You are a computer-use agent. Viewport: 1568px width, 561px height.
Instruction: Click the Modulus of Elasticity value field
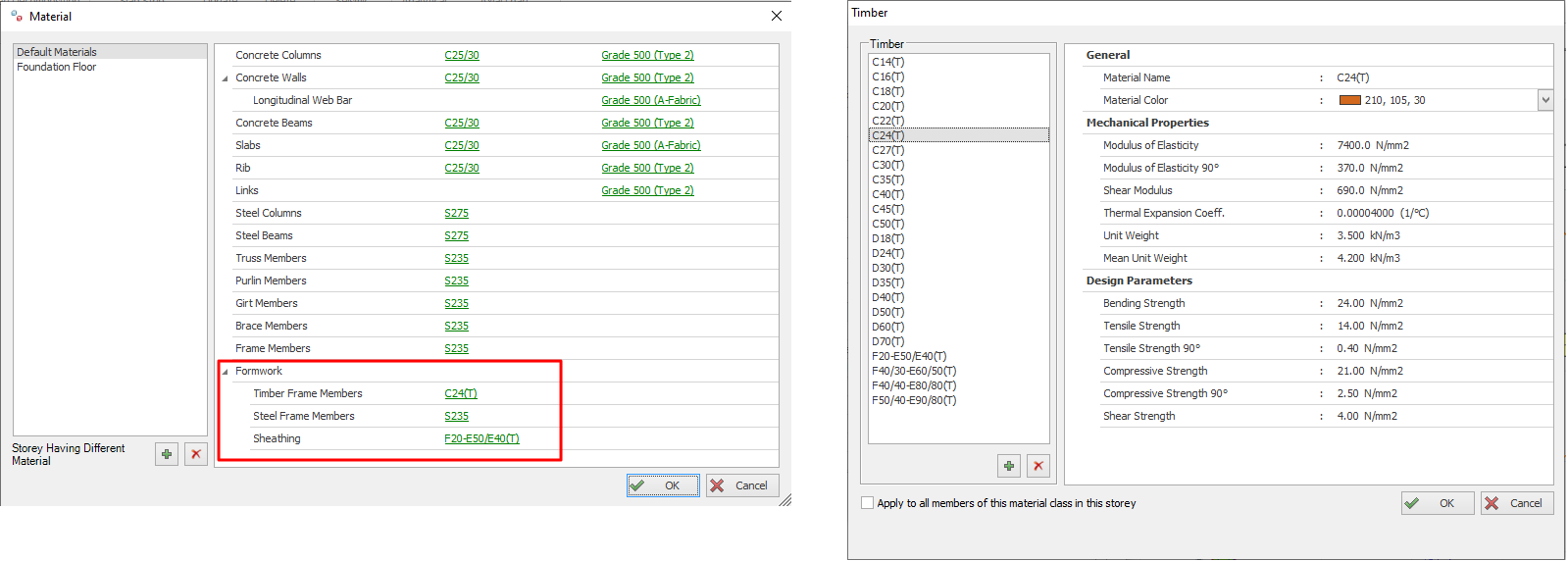pos(1372,145)
